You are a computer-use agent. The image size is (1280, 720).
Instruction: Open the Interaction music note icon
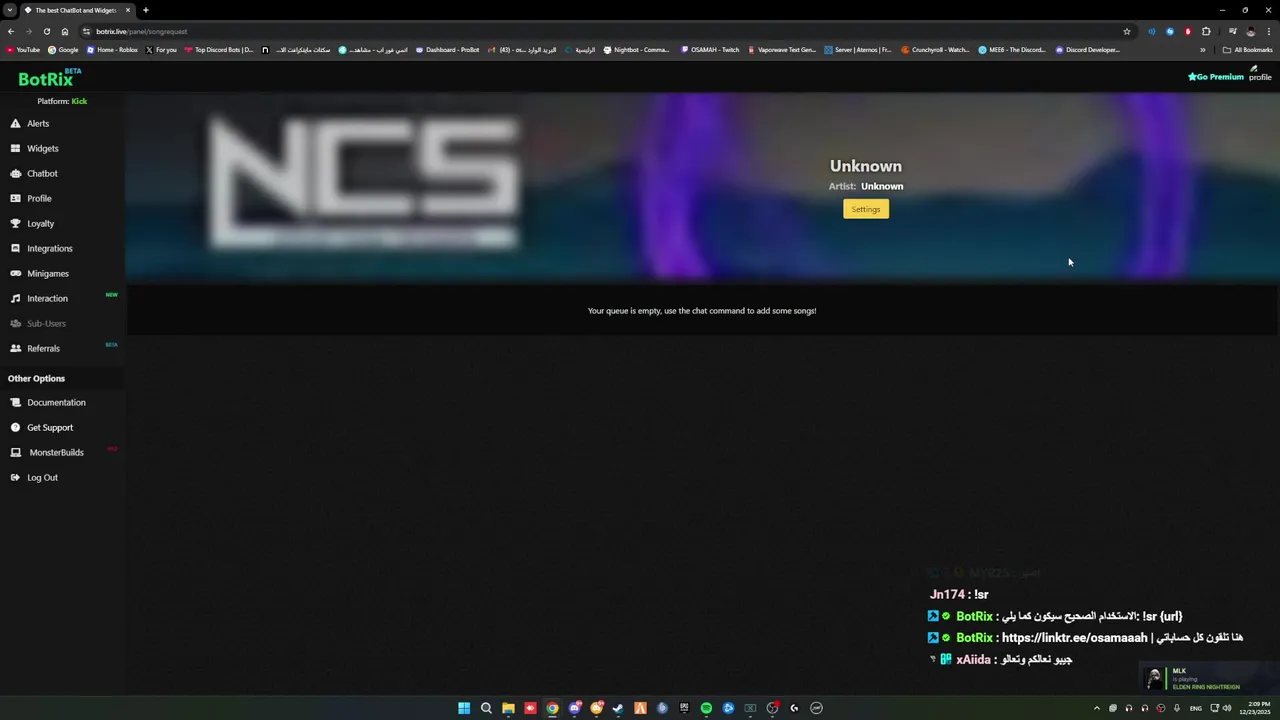tap(15, 298)
